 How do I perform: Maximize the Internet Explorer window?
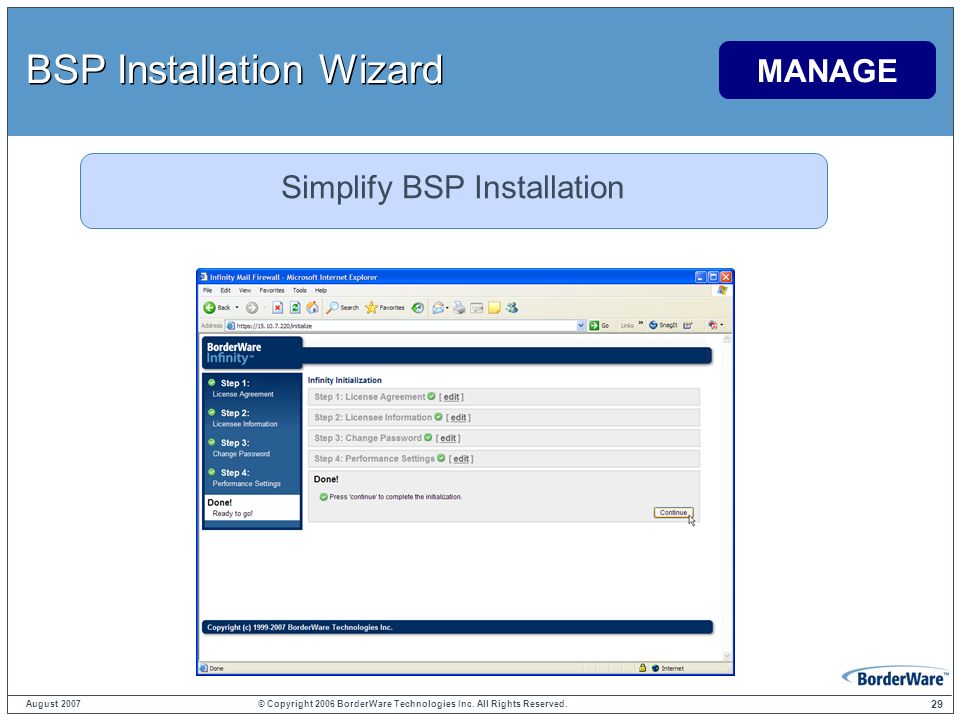[713, 277]
